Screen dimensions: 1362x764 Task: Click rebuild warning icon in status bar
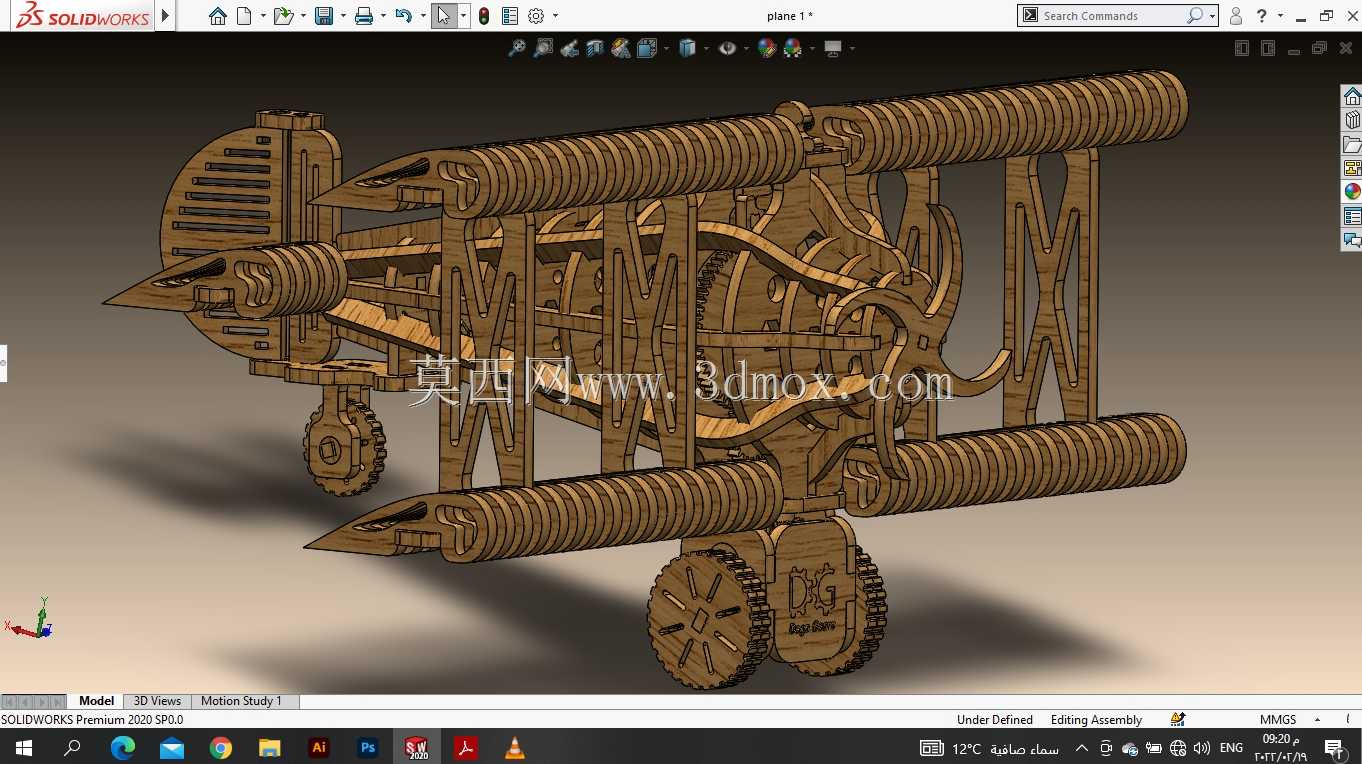(1178, 719)
